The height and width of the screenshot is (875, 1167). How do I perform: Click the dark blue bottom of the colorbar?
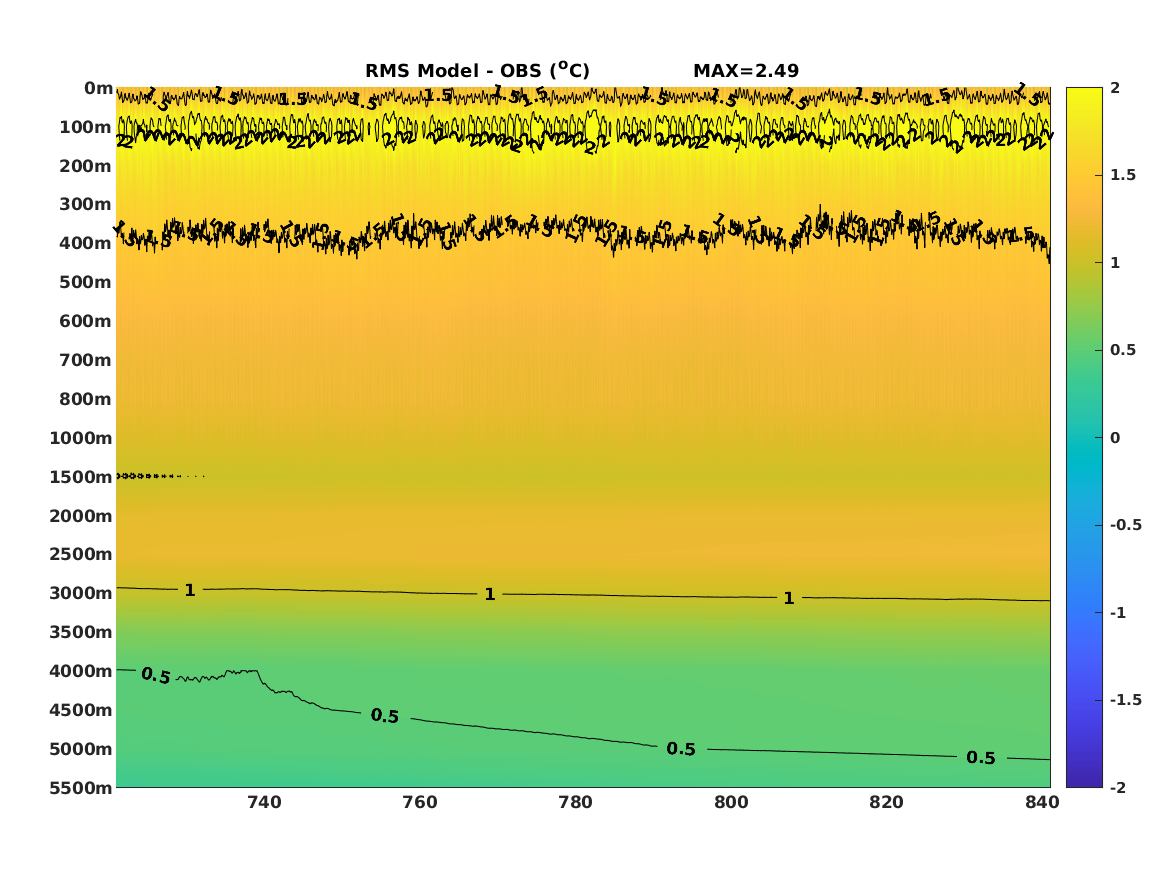click(1084, 779)
